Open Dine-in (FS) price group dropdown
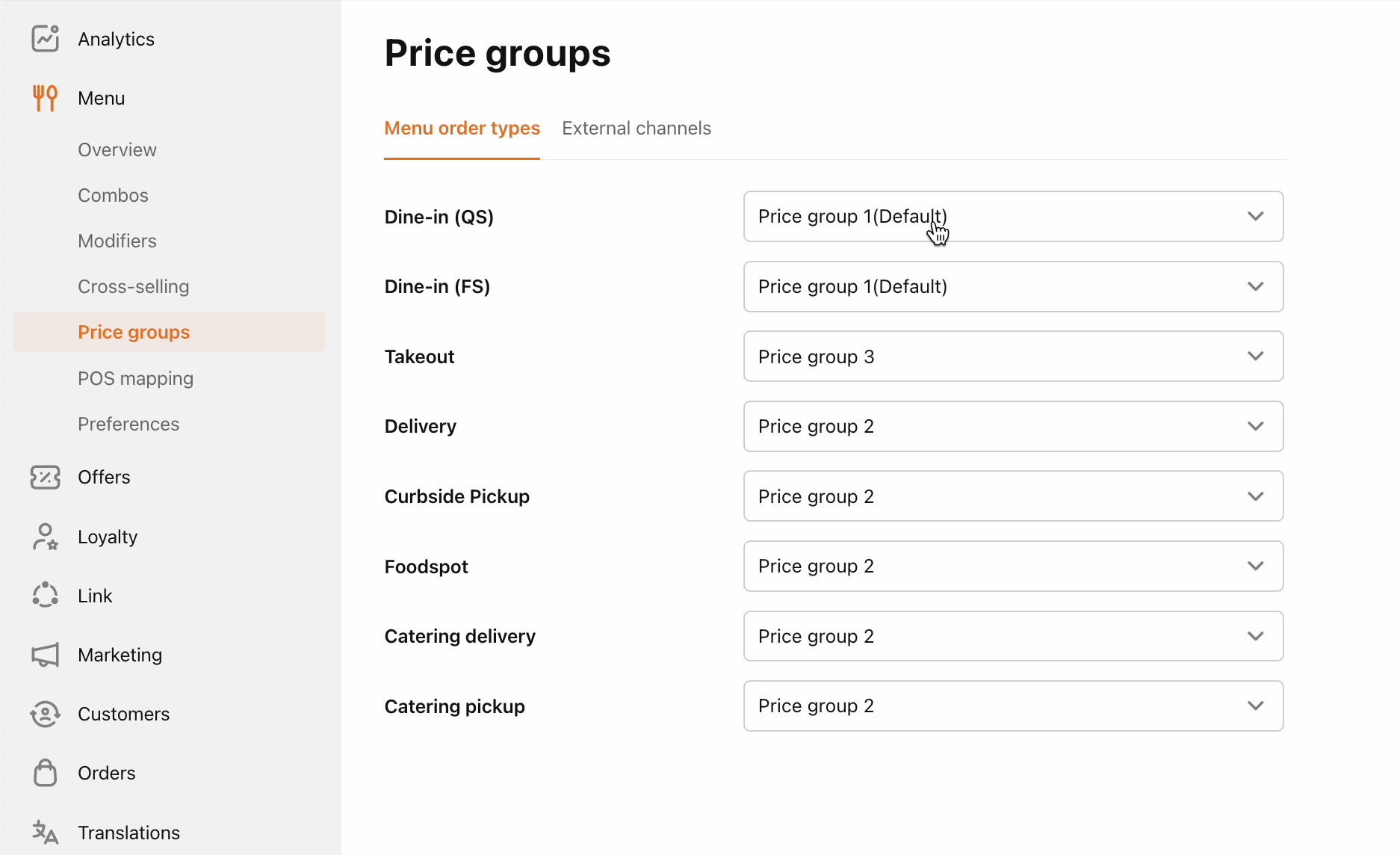The height and width of the screenshot is (855, 1400). (x=1013, y=286)
